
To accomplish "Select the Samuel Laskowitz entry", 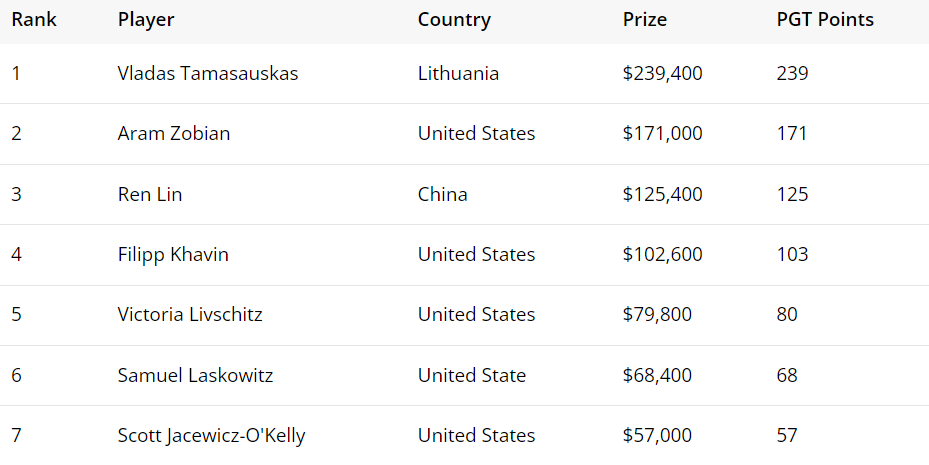I will 195,375.
